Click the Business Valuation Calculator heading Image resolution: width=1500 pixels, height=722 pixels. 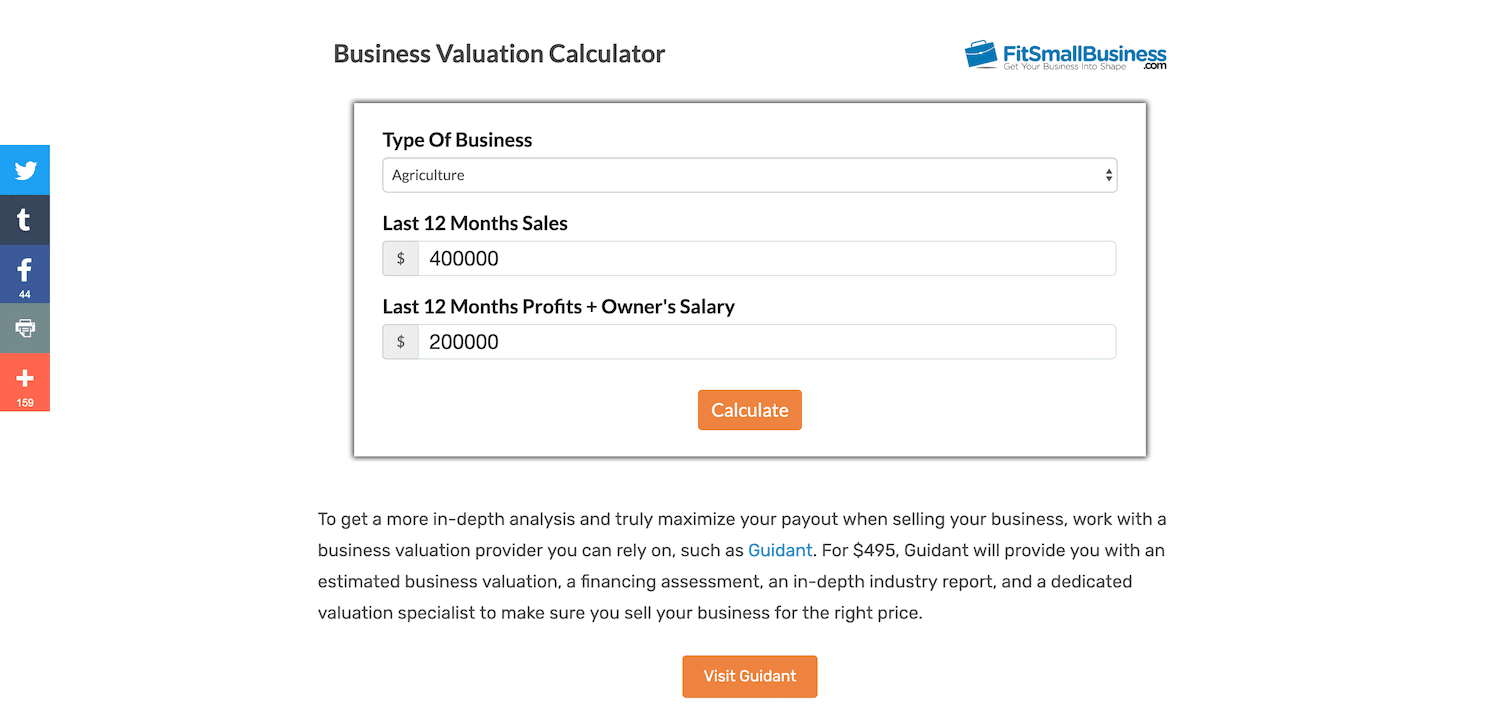(499, 53)
